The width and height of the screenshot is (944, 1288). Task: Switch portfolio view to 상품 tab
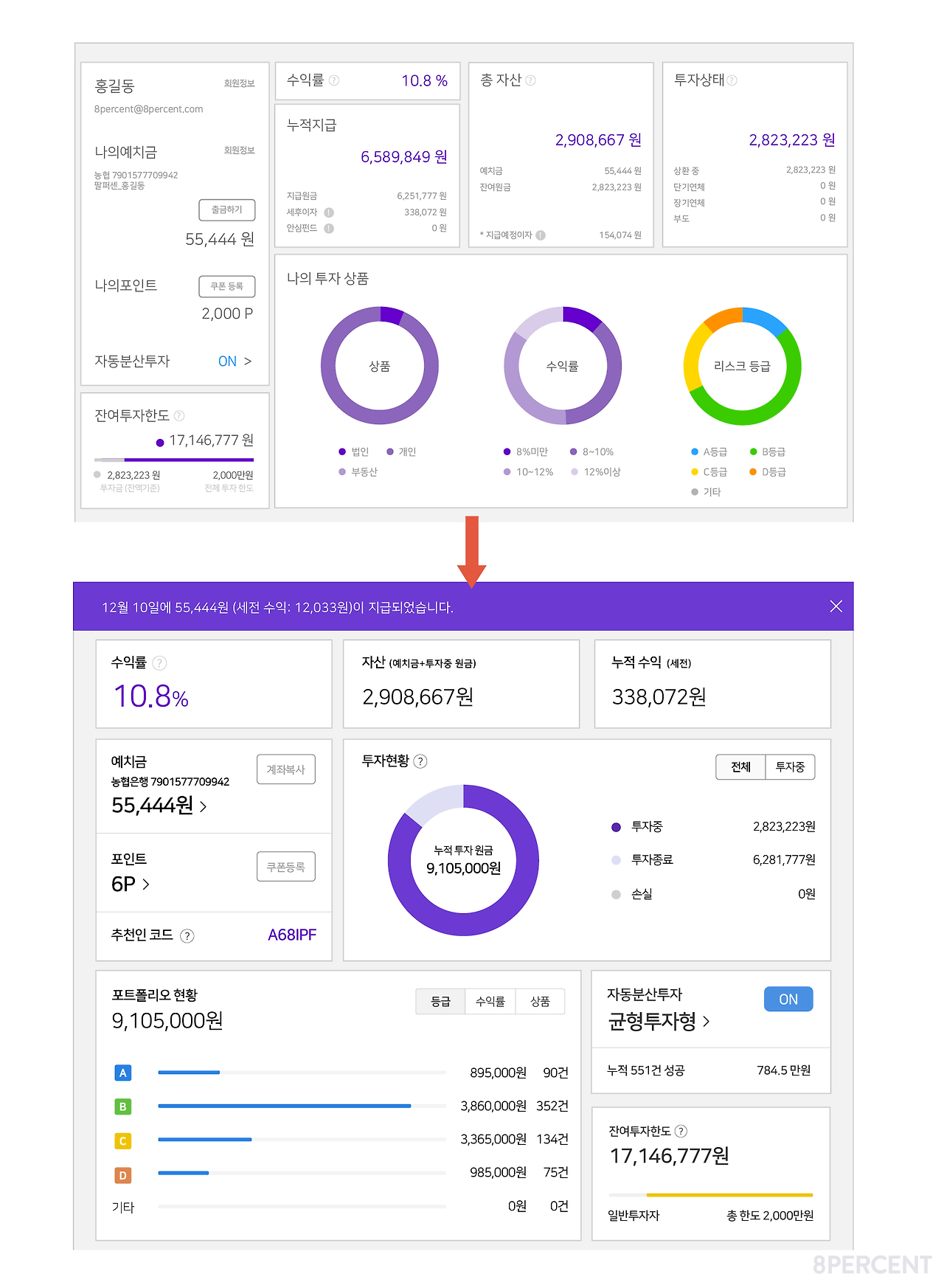tap(540, 1002)
